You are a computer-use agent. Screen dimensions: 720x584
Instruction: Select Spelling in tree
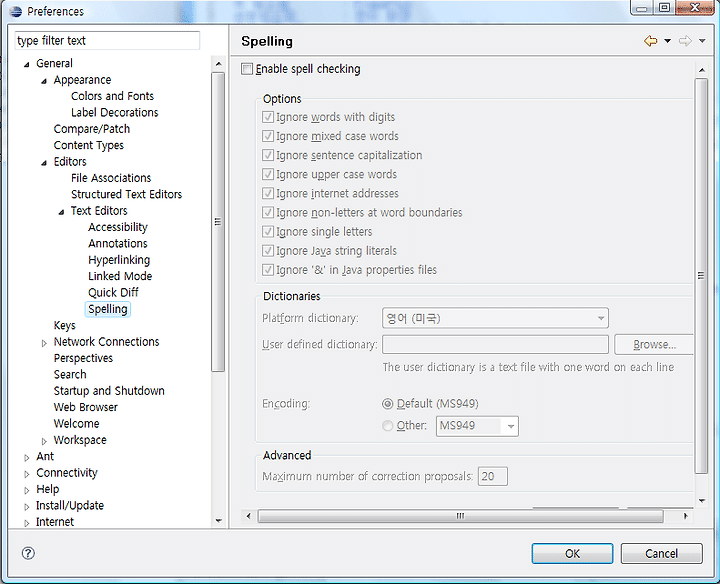107,309
